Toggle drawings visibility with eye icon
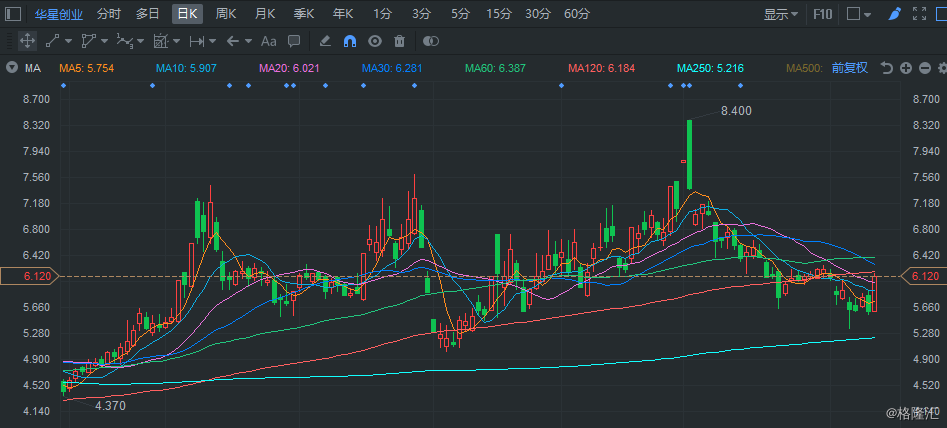The image size is (947, 428). (x=375, y=41)
